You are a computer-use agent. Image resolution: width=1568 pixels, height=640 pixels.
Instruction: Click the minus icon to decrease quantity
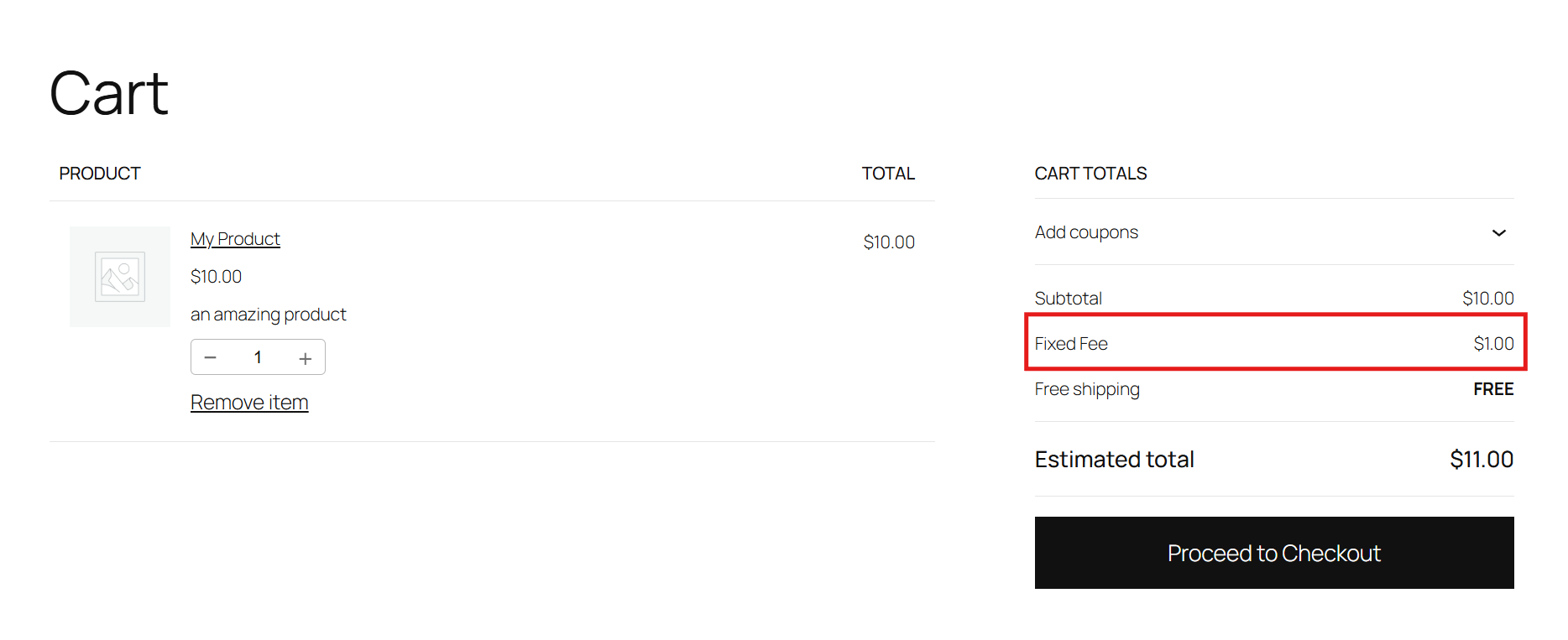[x=211, y=356]
